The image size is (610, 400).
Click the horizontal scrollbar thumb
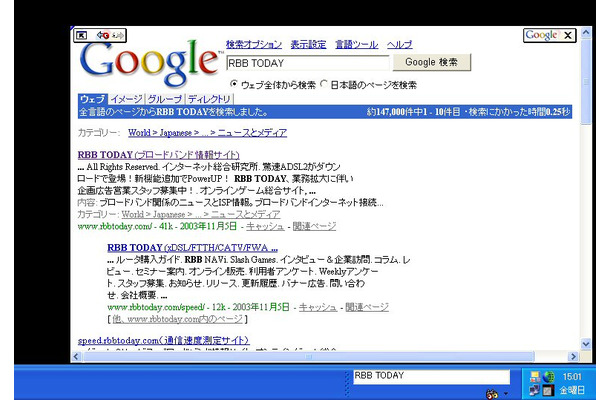309,356
